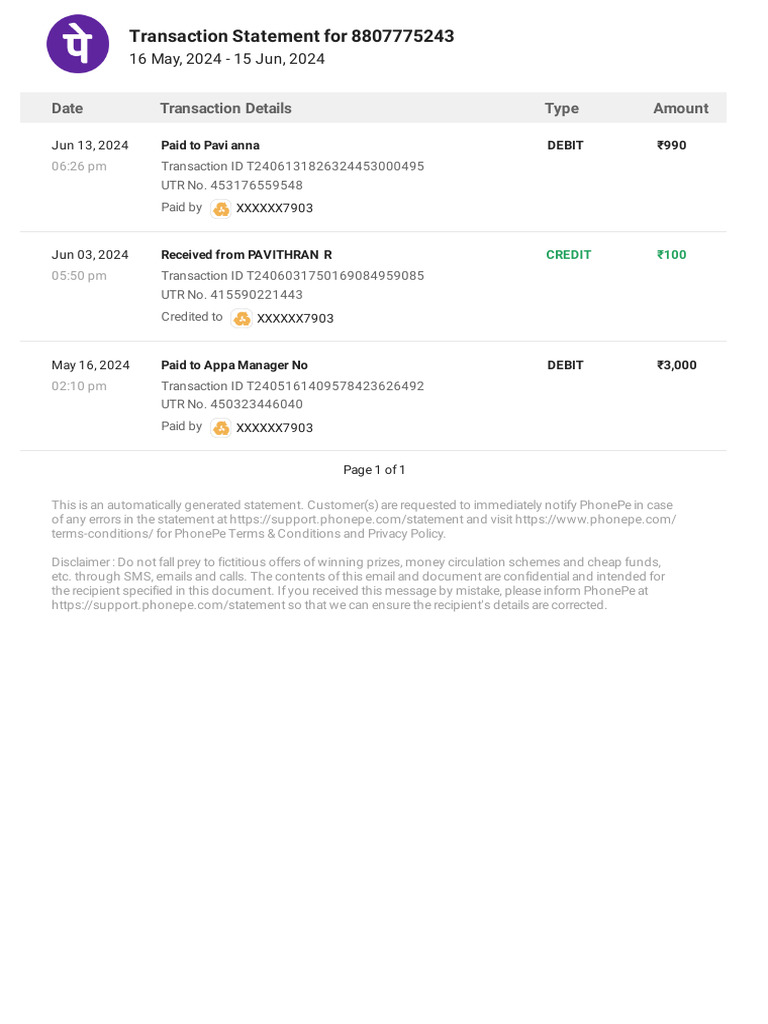Click bank icon in PAVITHRAN R credit
The image size is (768, 1024).
click(x=242, y=319)
